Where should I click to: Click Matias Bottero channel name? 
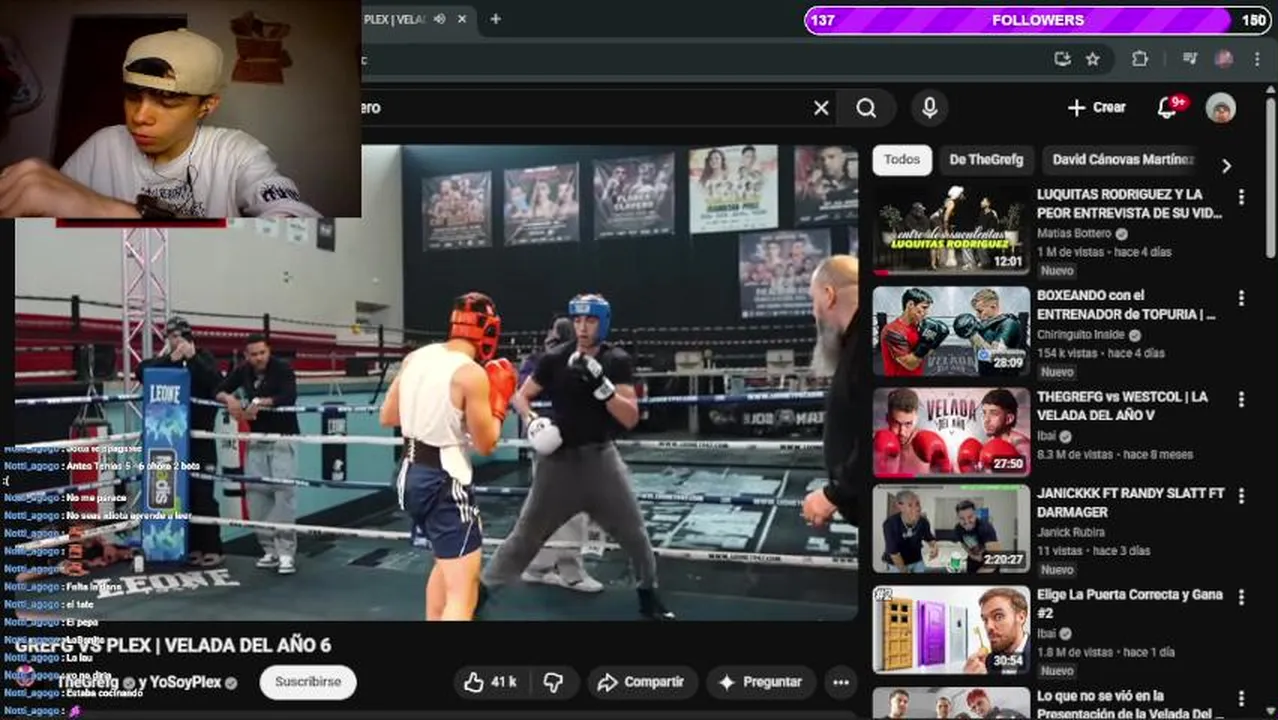(x=1074, y=233)
